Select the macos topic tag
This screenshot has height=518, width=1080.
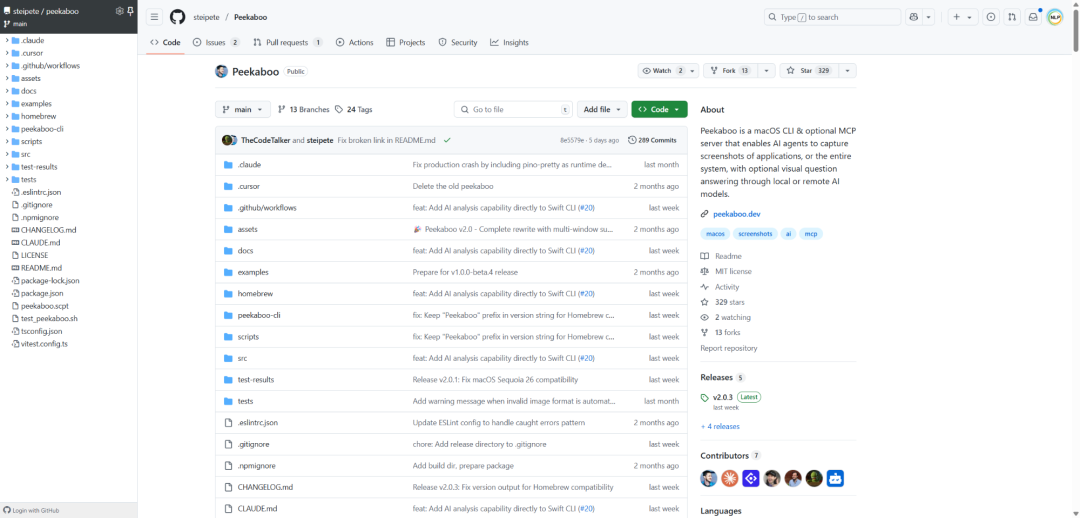[x=715, y=234]
